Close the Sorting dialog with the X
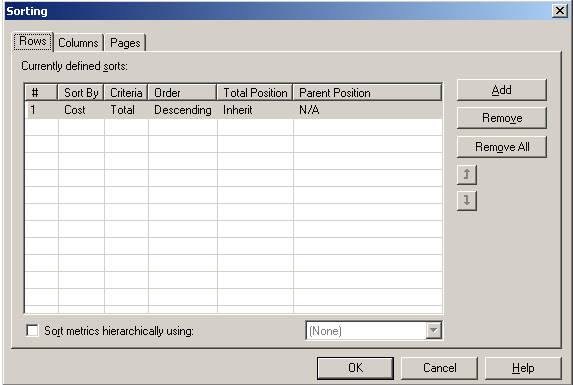 click(x=559, y=11)
